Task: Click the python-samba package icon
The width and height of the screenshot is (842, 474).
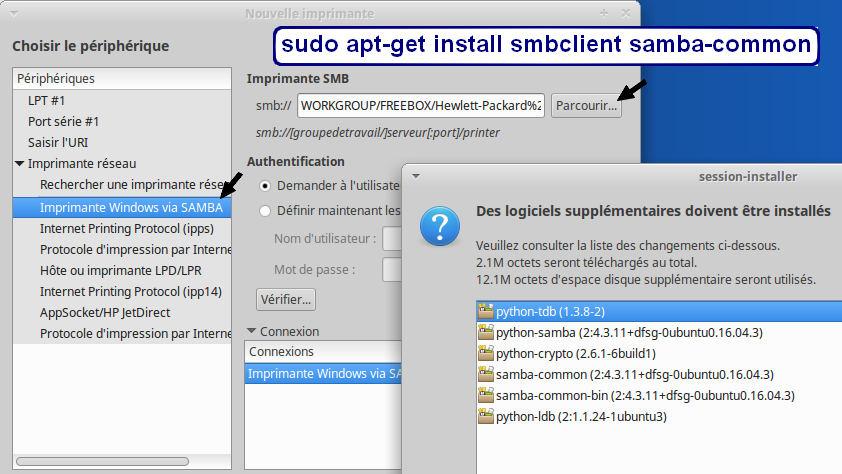Action: [x=487, y=333]
